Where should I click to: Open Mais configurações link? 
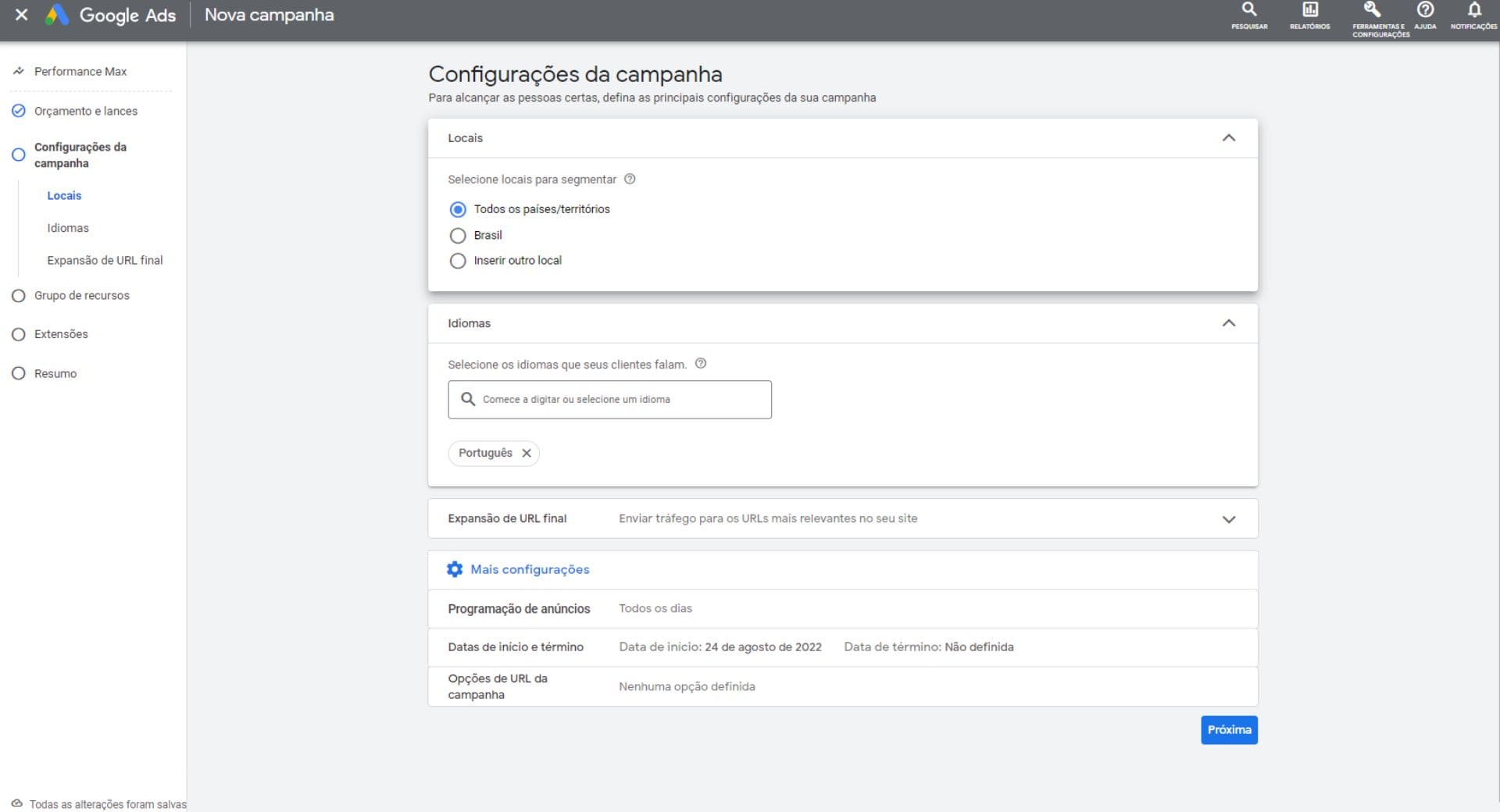[x=529, y=569]
